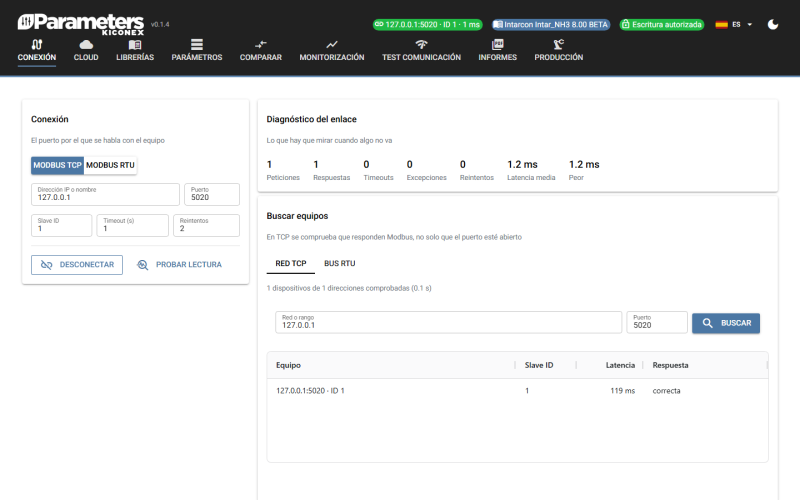This screenshot has width=800, height=500.
Task: Open the Comparar arrows icon
Action: coord(261,44)
